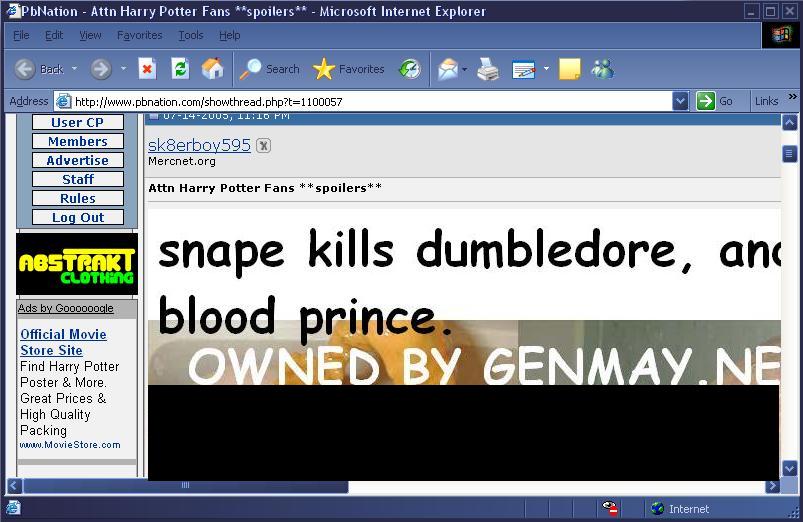Click the Windows flag throbber logo
Screen dimensions: 803x522
coord(781,35)
